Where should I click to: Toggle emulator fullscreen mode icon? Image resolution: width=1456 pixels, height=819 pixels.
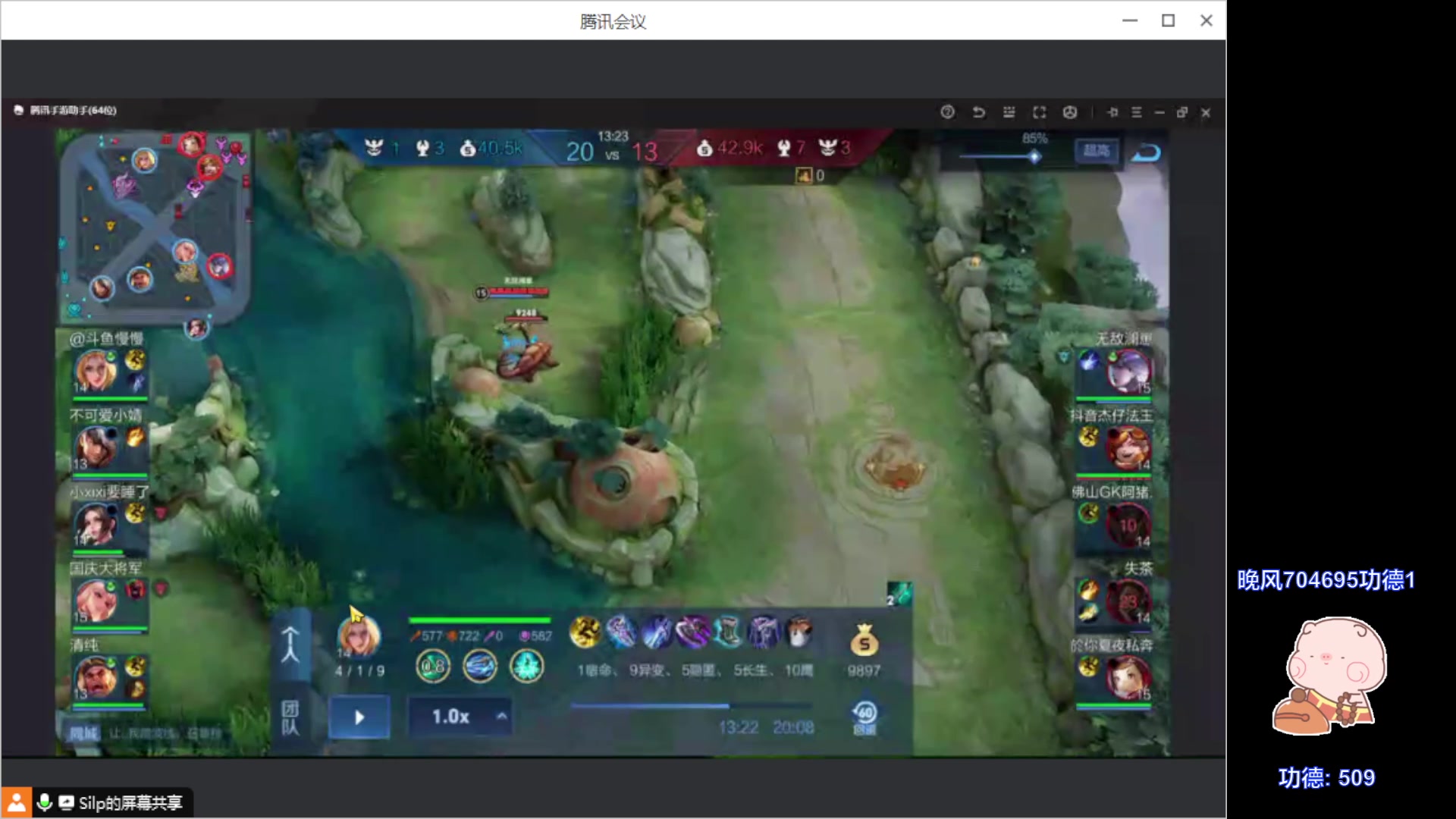coord(1040,112)
